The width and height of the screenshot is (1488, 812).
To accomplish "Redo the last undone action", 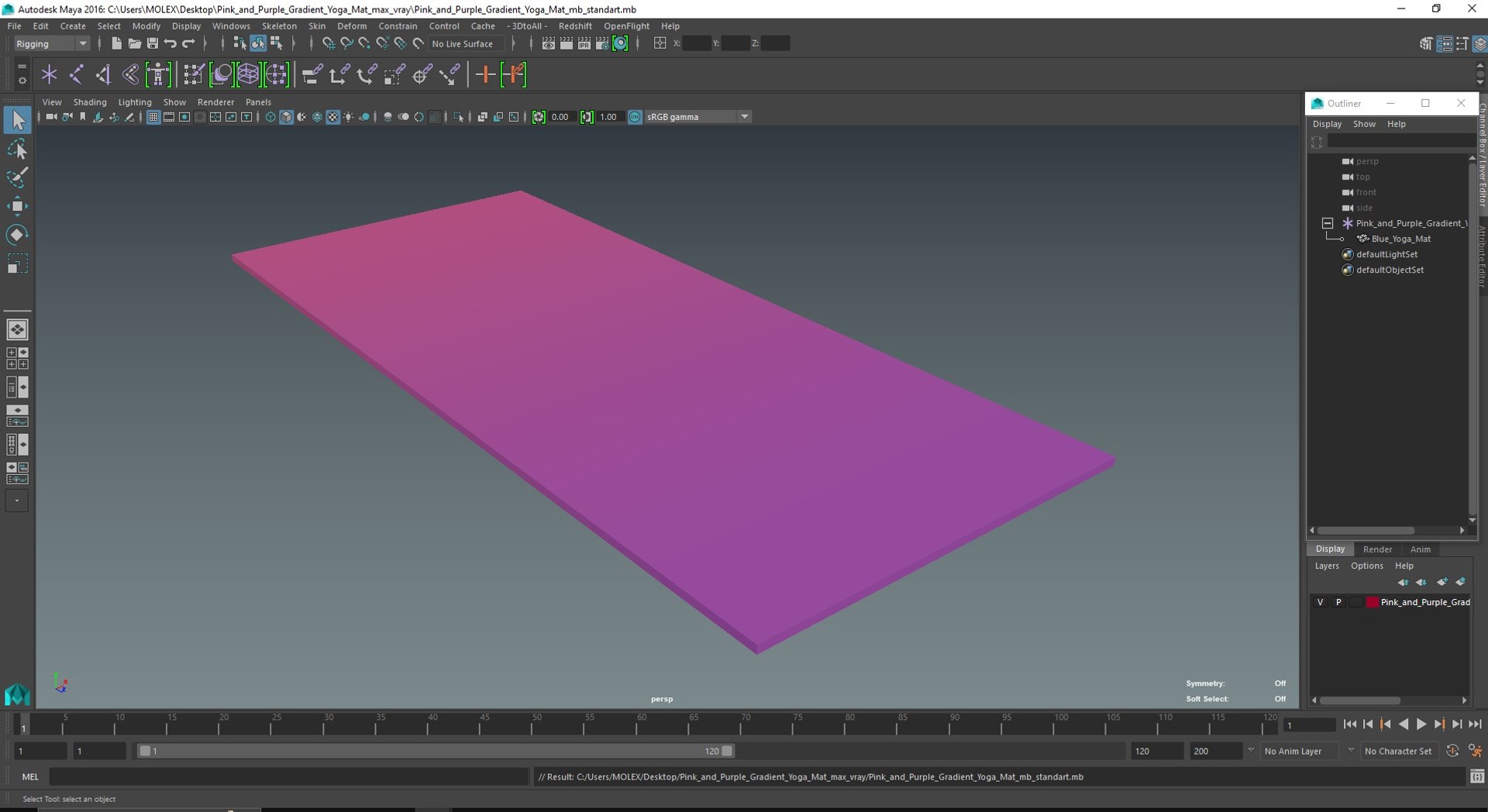I will pos(188,43).
